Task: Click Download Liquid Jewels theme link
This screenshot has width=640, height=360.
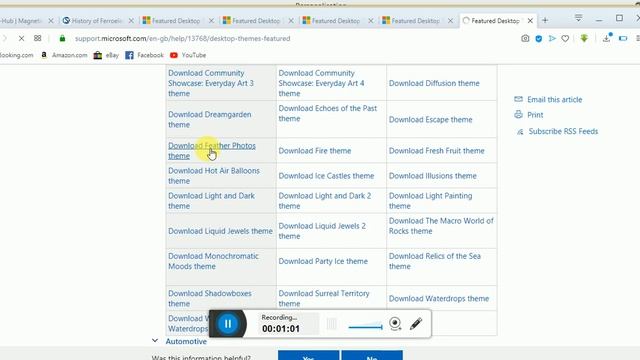Action: click(x=220, y=231)
